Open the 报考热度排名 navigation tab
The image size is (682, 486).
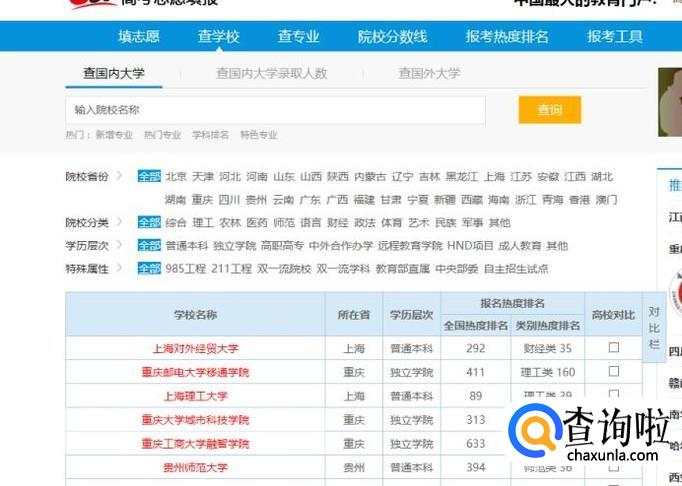pyautogui.click(x=507, y=37)
